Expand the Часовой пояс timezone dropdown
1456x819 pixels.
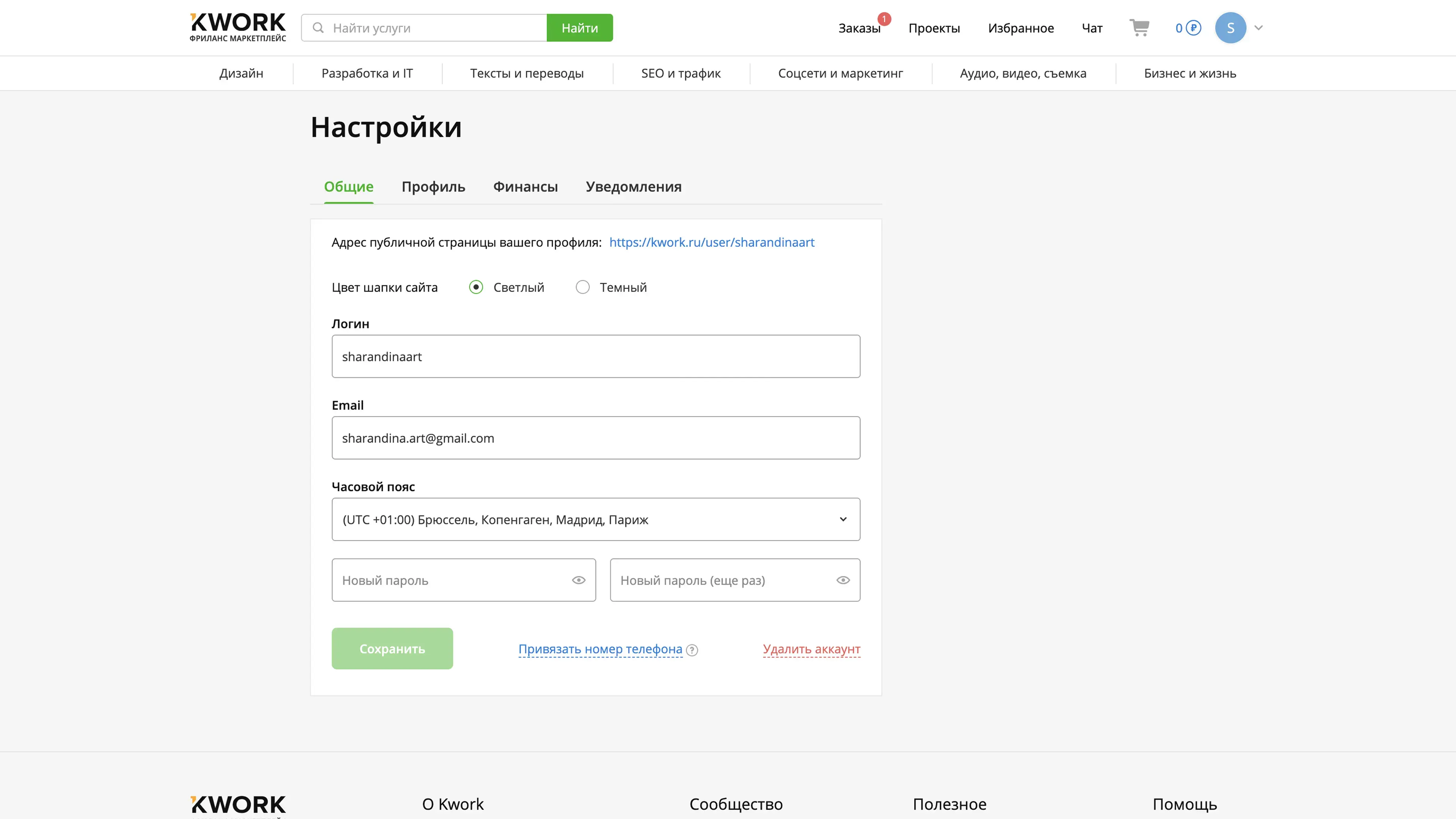[596, 519]
